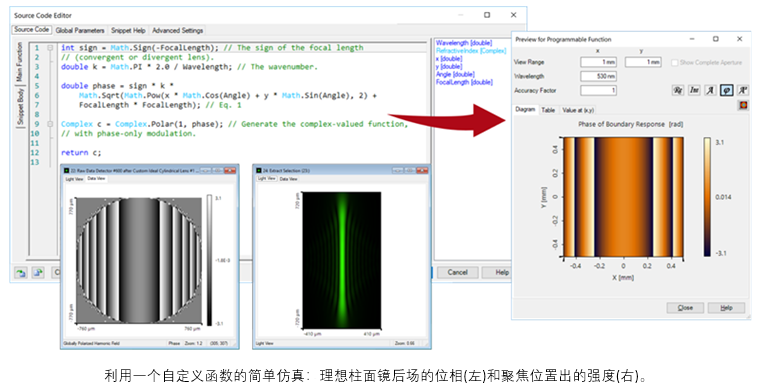Switch to Global Parameters tab
The width and height of the screenshot is (759, 390).
(x=80, y=30)
